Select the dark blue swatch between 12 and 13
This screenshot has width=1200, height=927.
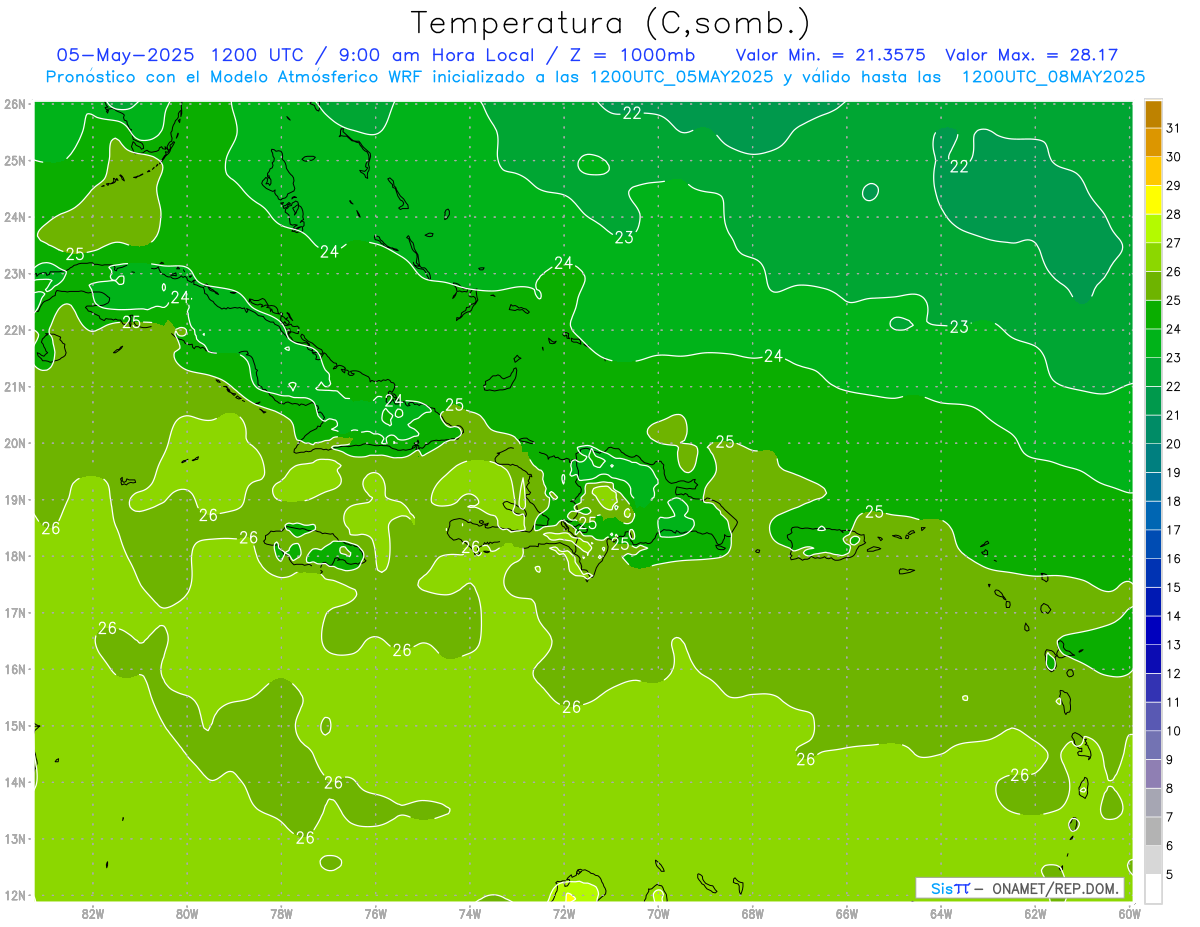[1153, 659]
